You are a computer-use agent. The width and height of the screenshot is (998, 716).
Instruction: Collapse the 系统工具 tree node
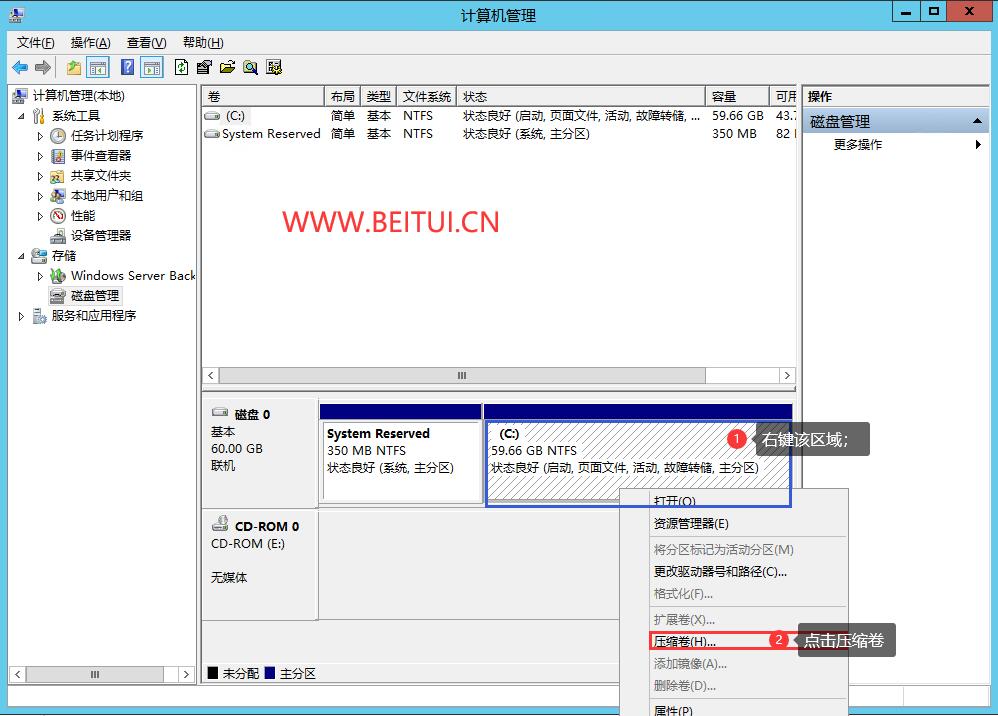pyautogui.click(x=22, y=116)
